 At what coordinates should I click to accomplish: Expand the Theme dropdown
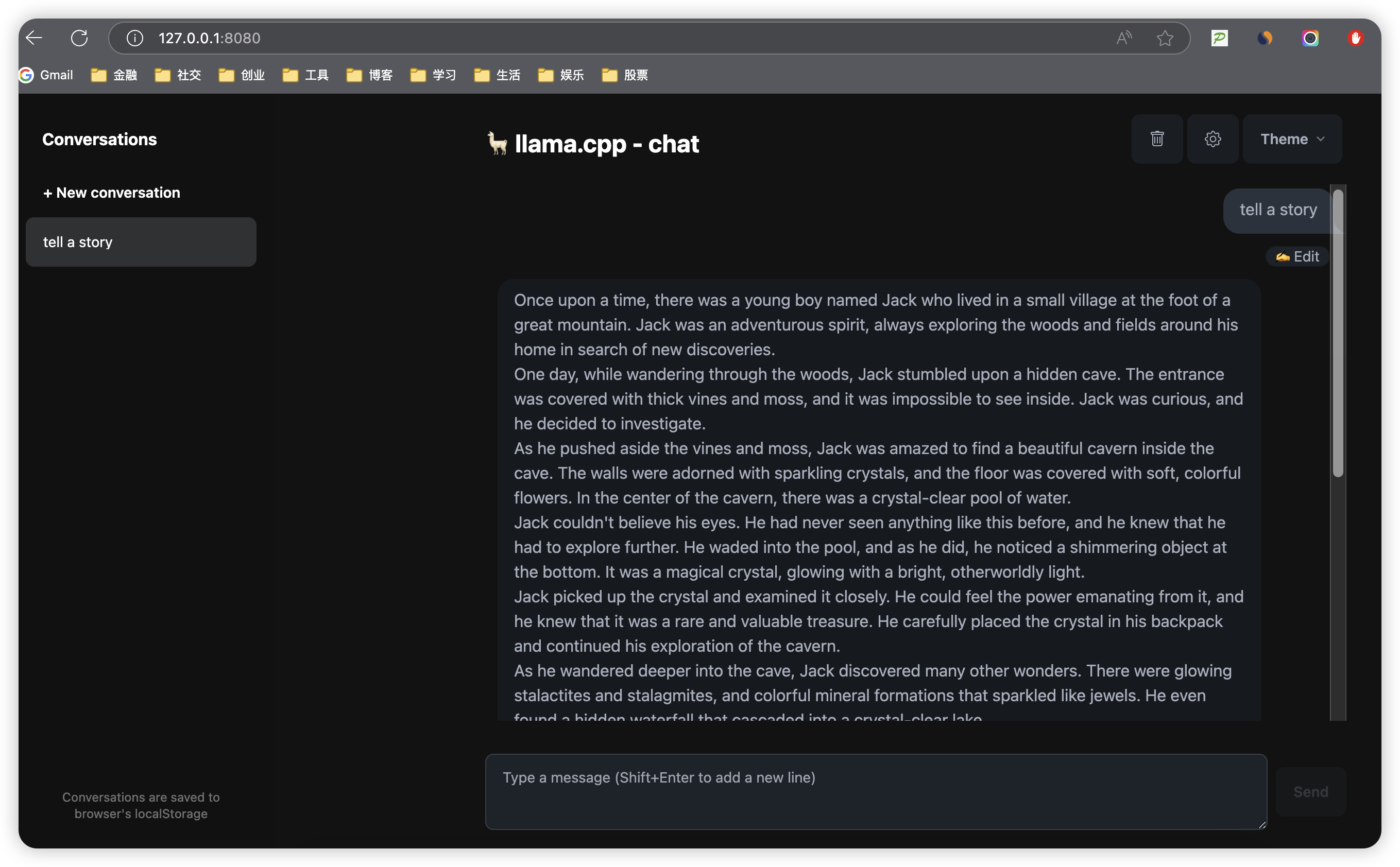[x=1292, y=139]
